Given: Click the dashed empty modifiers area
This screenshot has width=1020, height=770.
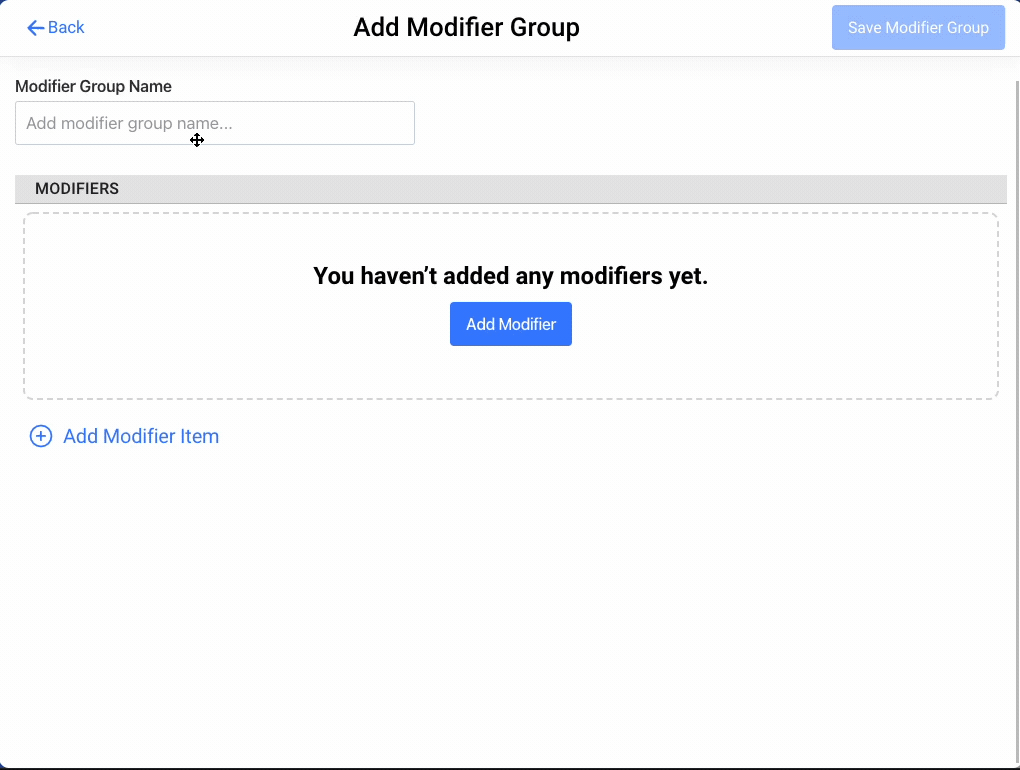Looking at the screenshot, I should click(510, 370).
